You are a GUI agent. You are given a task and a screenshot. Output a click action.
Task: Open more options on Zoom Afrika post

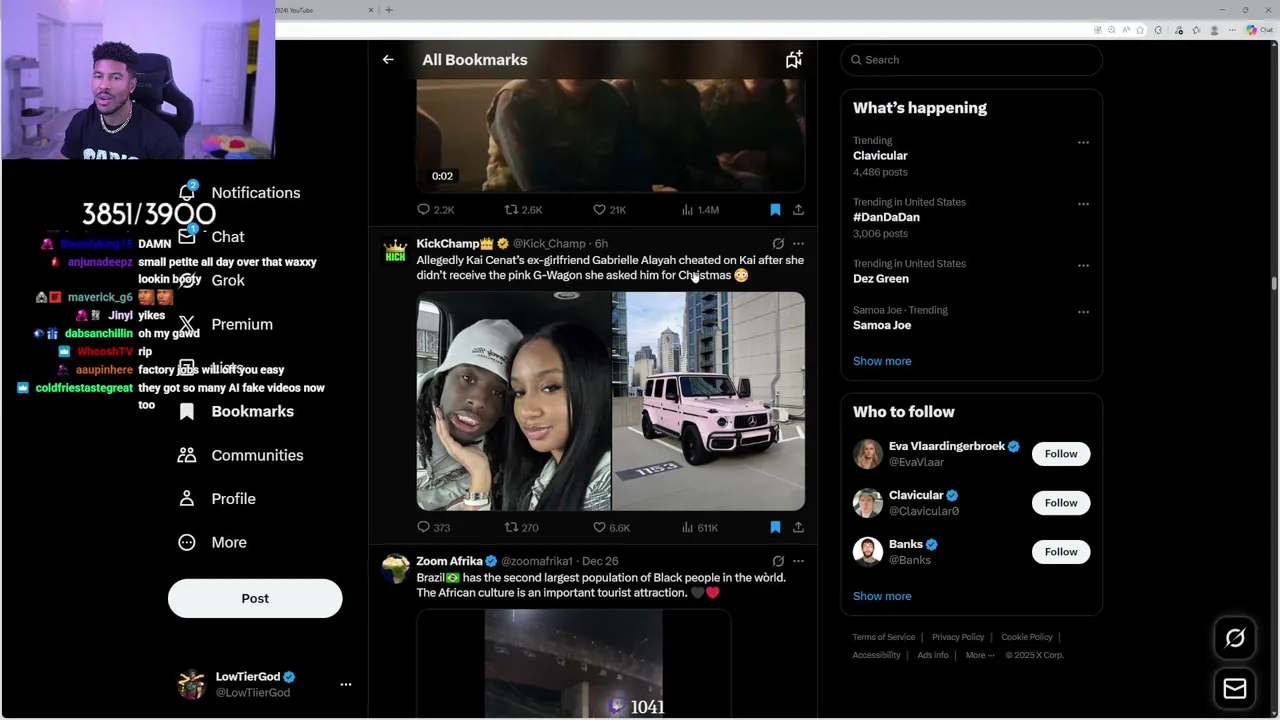click(798, 561)
